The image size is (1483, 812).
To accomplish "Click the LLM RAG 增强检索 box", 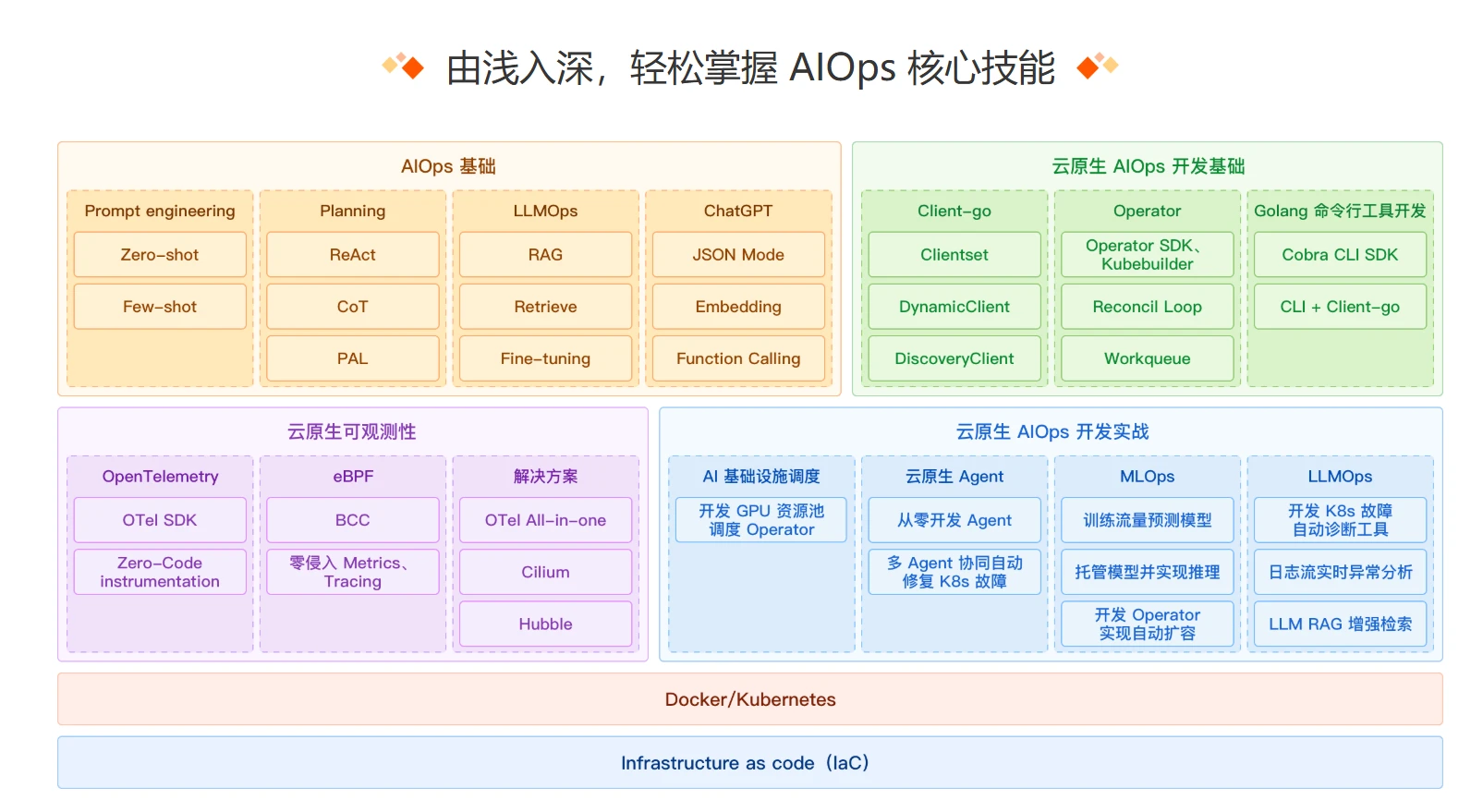I will pos(1341,624).
